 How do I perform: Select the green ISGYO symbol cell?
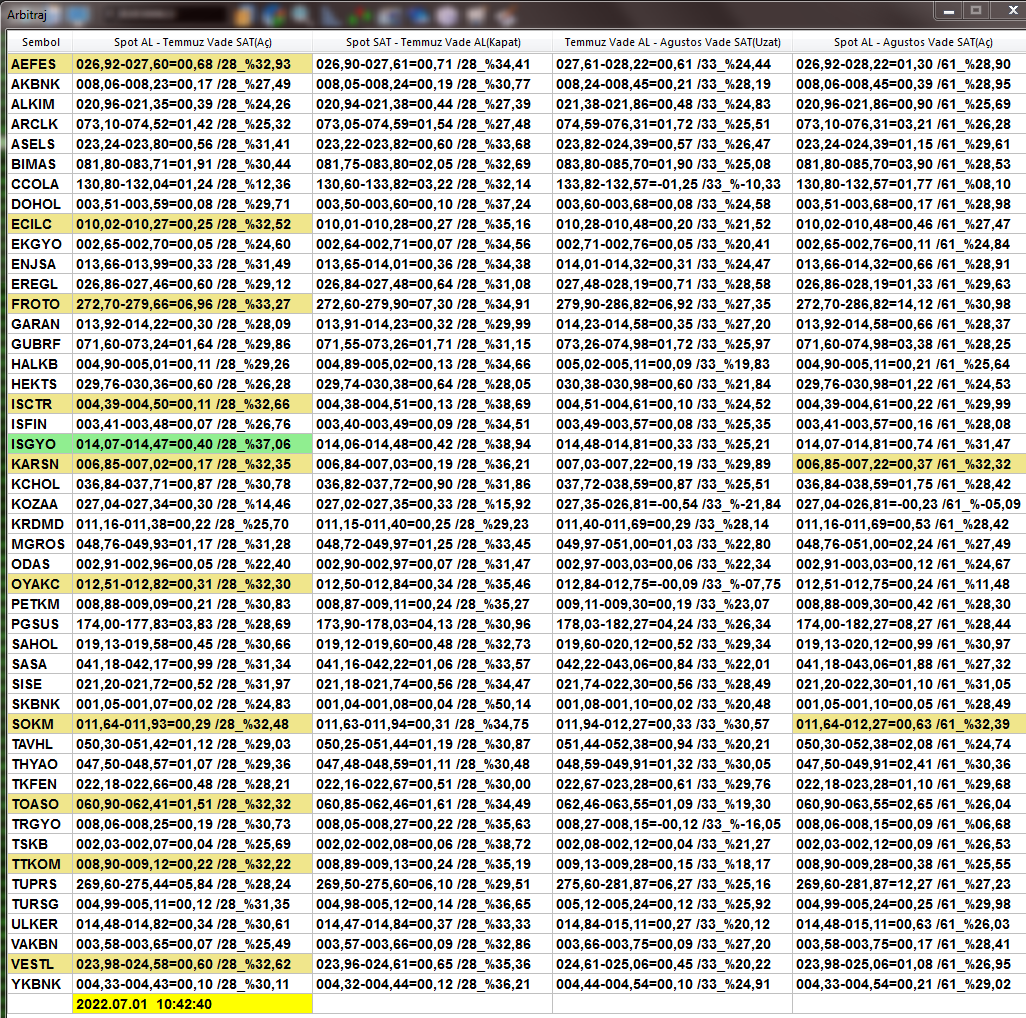point(40,444)
